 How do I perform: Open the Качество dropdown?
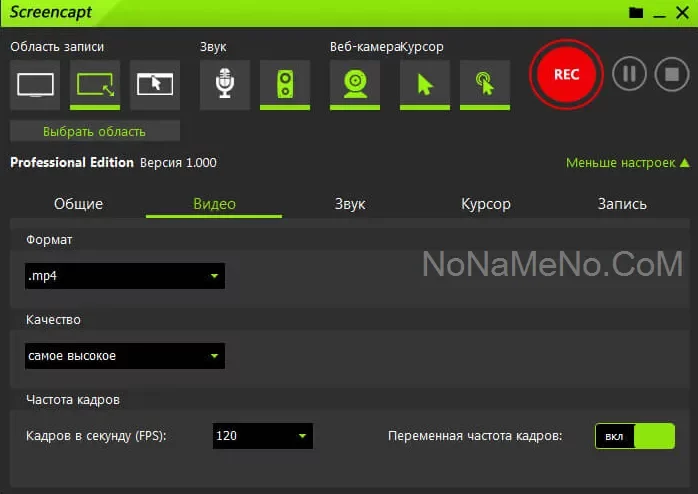[125, 355]
